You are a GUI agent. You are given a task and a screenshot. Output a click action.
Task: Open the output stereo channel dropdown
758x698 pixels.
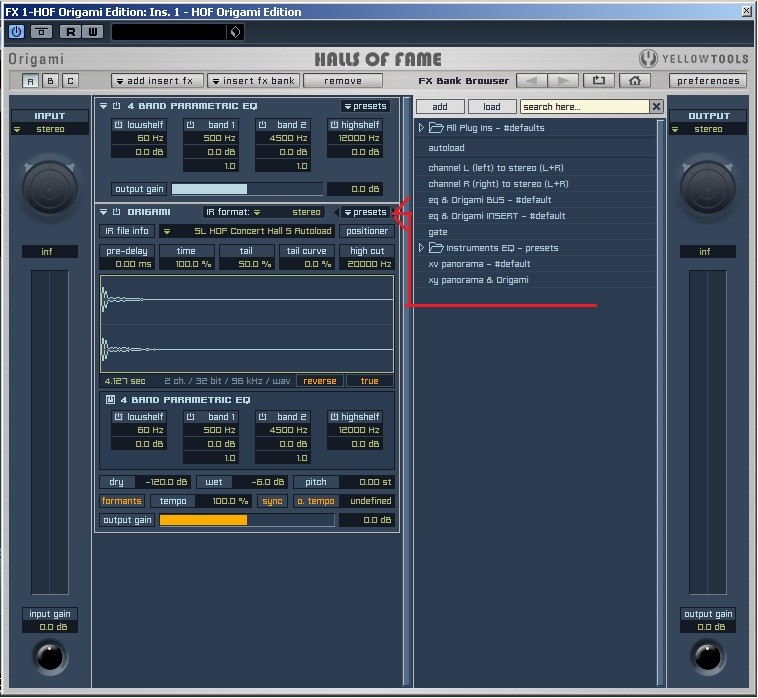point(707,129)
